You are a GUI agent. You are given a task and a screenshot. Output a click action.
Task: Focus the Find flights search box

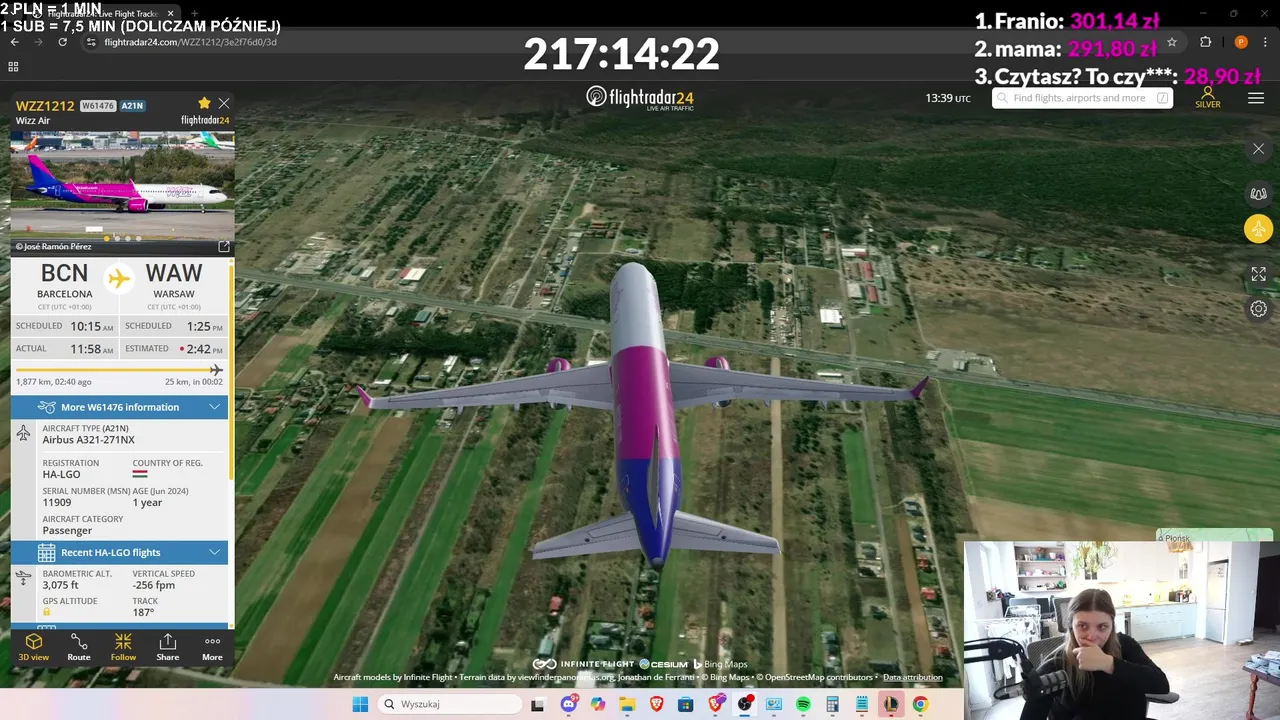click(x=1082, y=98)
